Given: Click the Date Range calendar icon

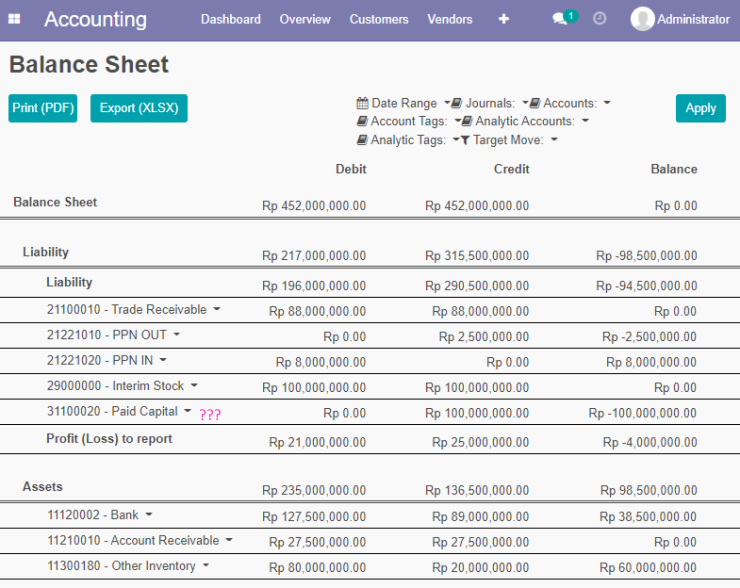Looking at the screenshot, I should (362, 103).
